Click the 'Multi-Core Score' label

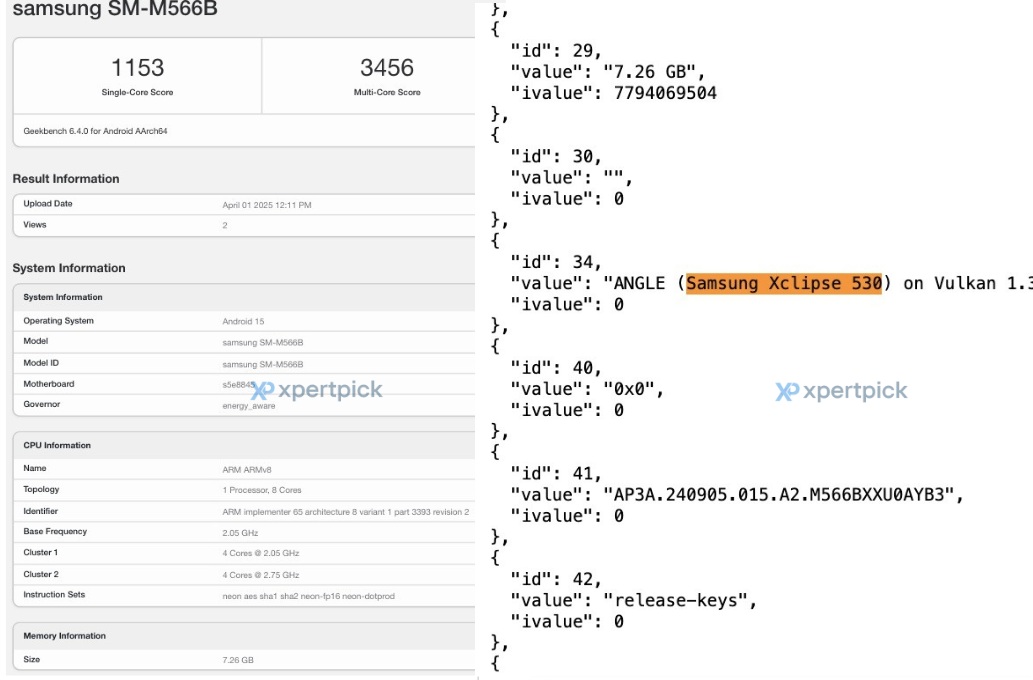pyautogui.click(x=387, y=92)
